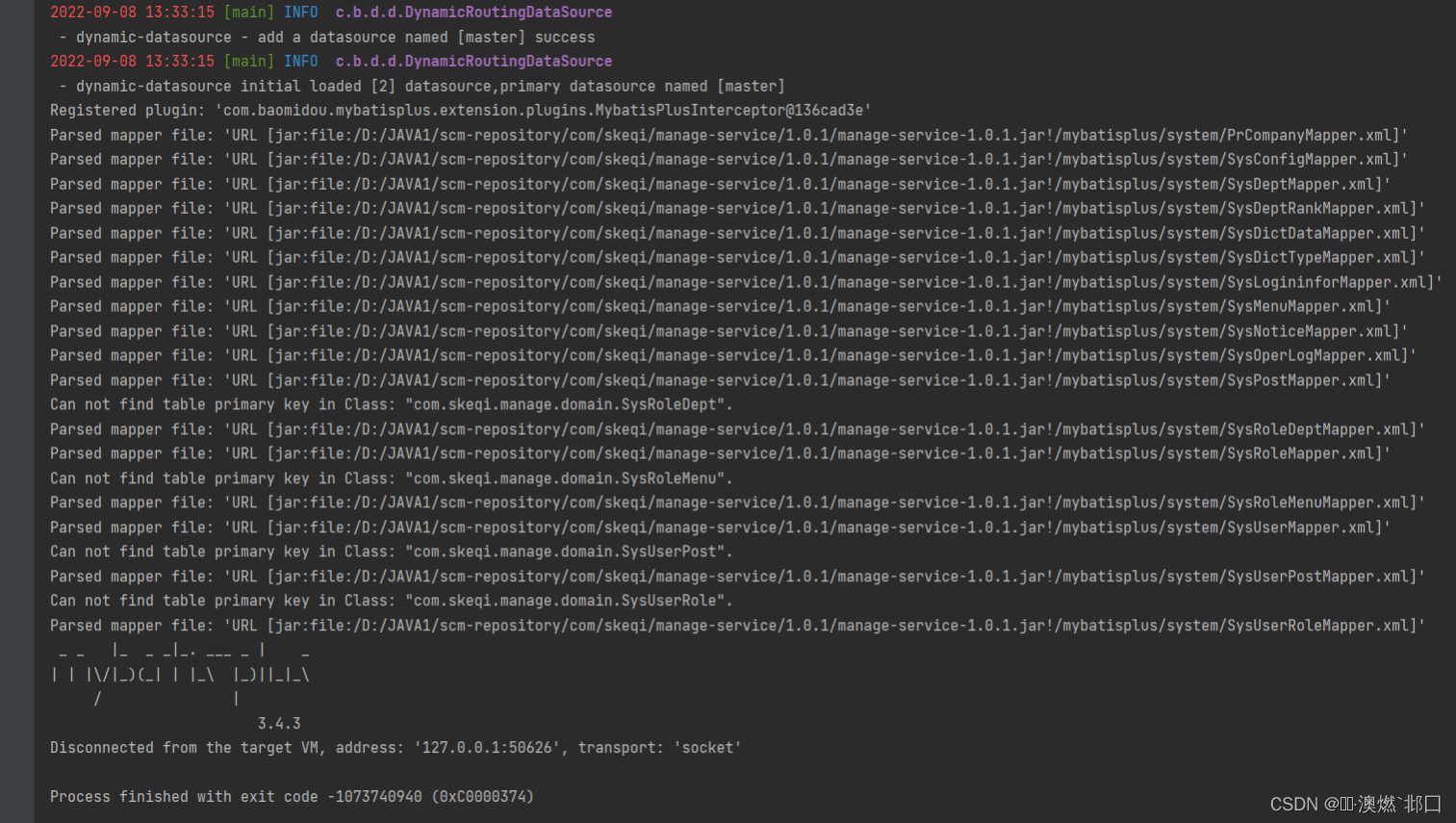Click the SysRoleDept primary key warning line
1456x823 pixels.
[x=390, y=404]
